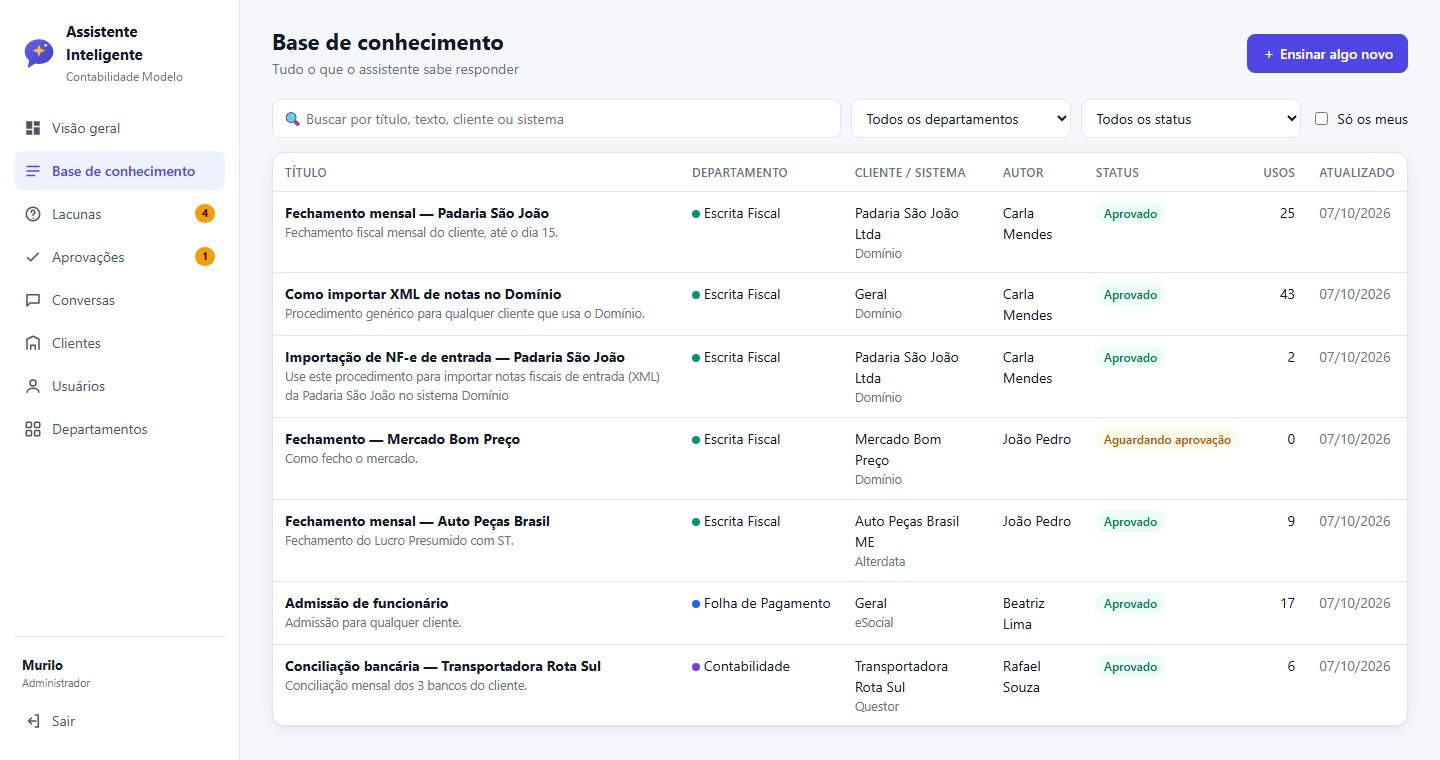The width and height of the screenshot is (1440, 760).
Task: Go to Visão geral in sidebar
Action: (x=119, y=128)
